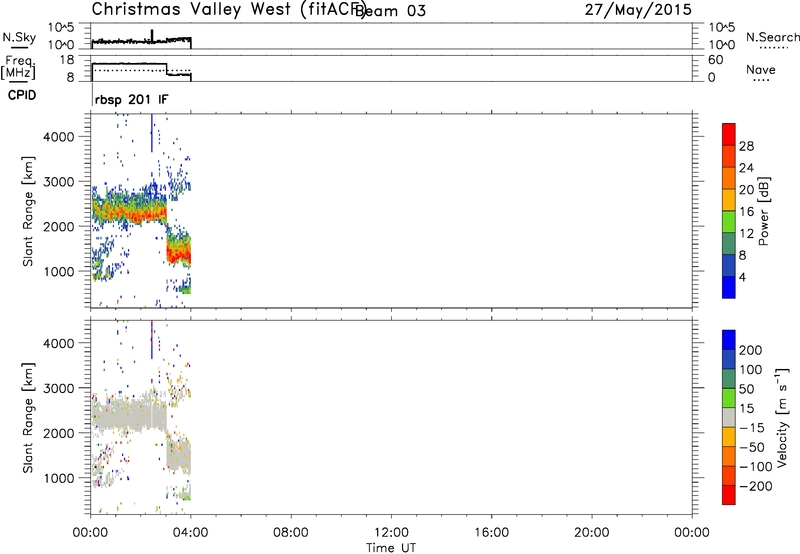Click the '12:00' time tick label
Viewport: 800px width, 554px height.
[391, 533]
